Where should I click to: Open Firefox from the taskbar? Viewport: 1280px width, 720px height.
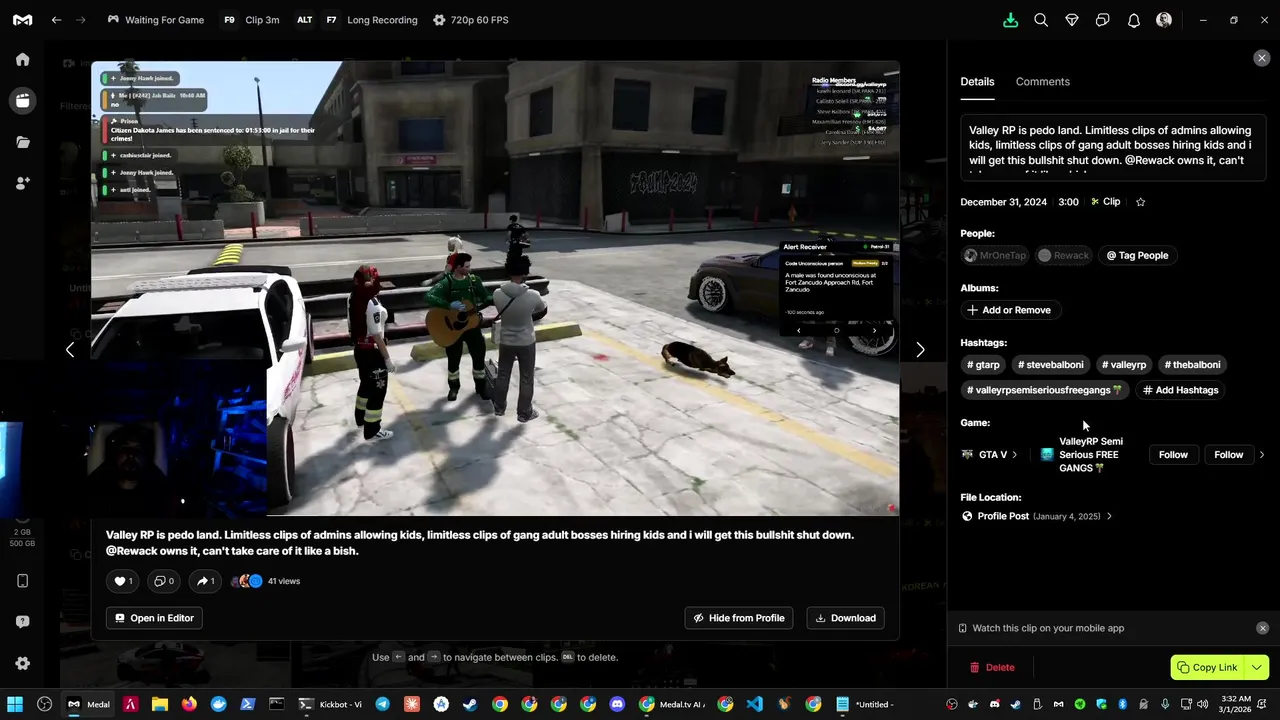pos(189,704)
